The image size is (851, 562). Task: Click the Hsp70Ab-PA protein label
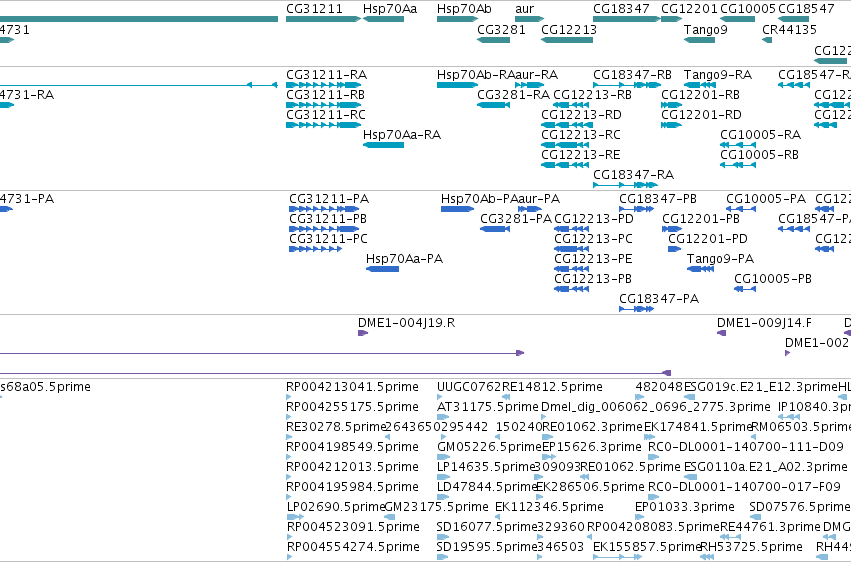[479, 199]
